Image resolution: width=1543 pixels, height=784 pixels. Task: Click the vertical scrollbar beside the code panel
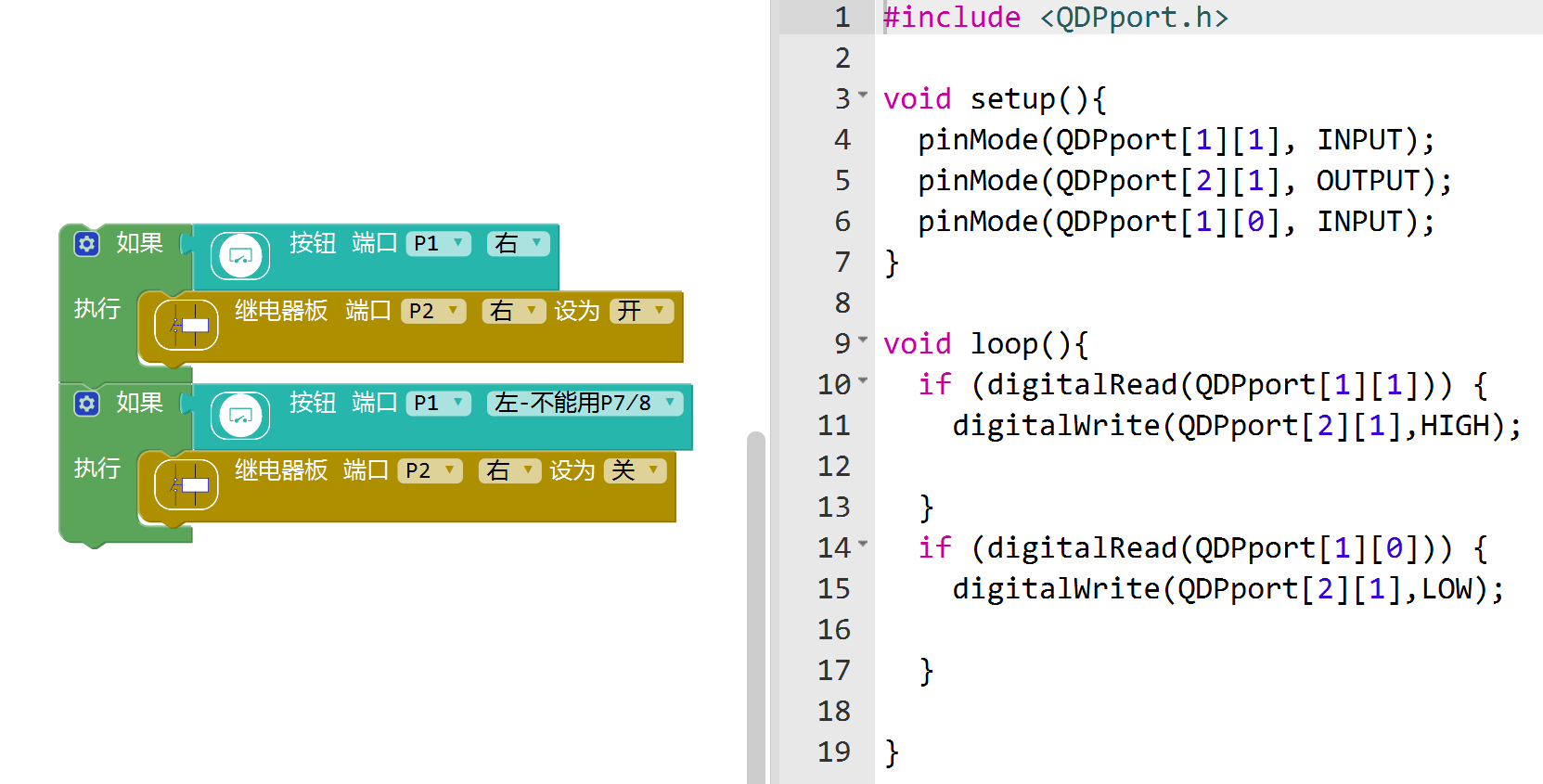click(x=756, y=608)
